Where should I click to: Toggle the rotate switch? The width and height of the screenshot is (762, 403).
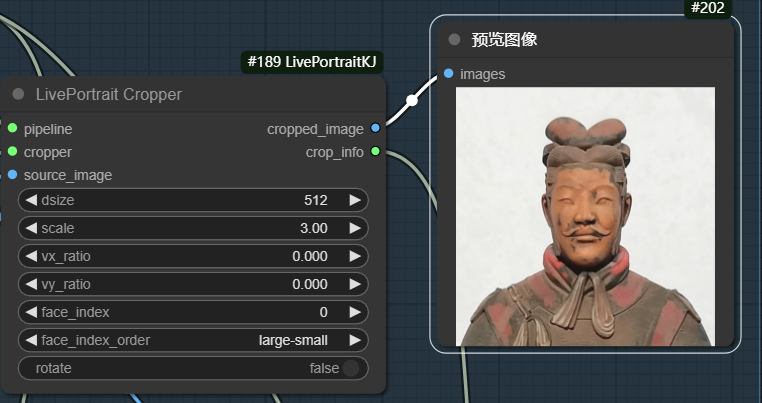pyautogui.click(x=350, y=368)
